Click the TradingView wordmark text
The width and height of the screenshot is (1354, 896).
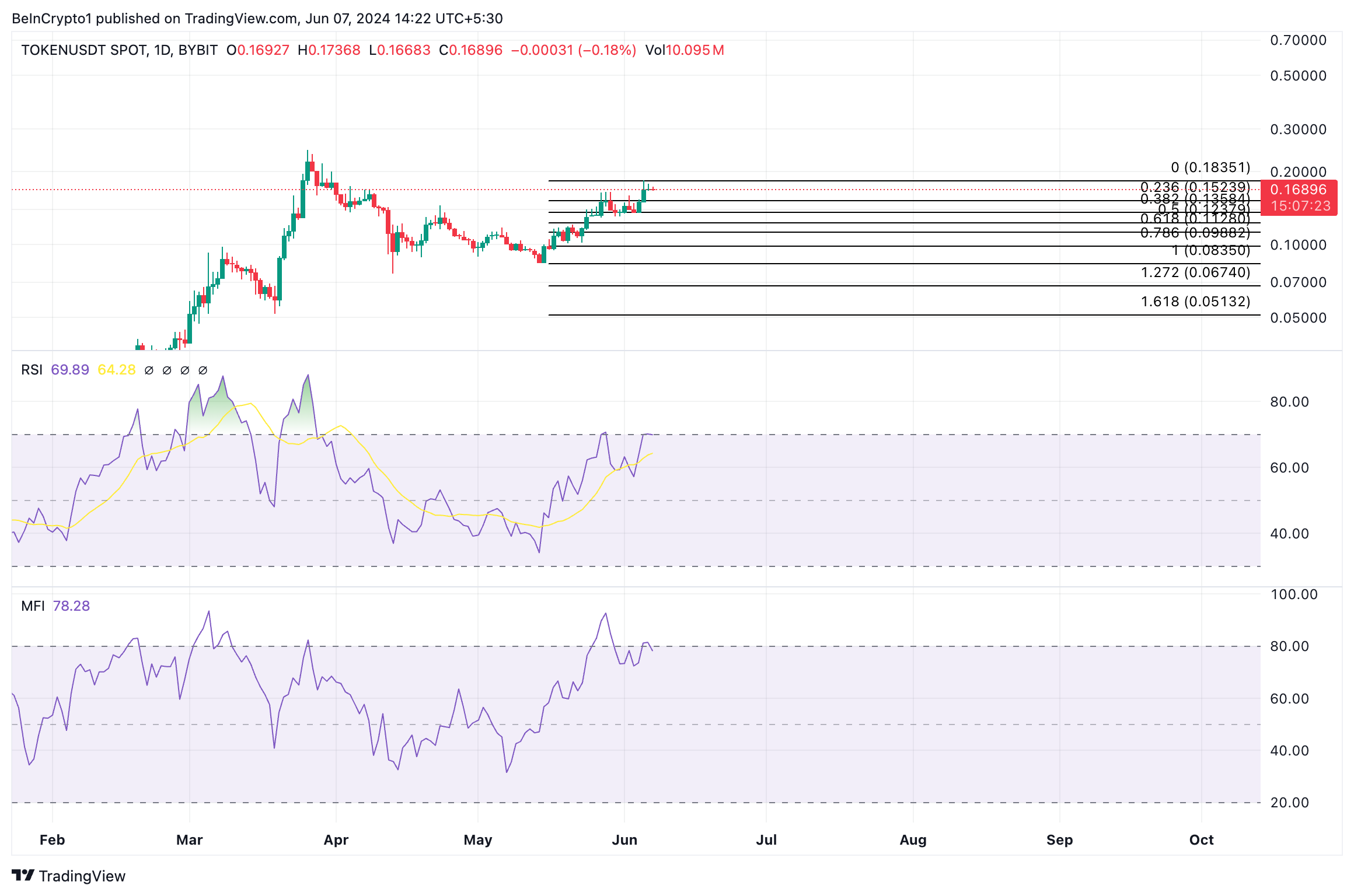(x=82, y=876)
